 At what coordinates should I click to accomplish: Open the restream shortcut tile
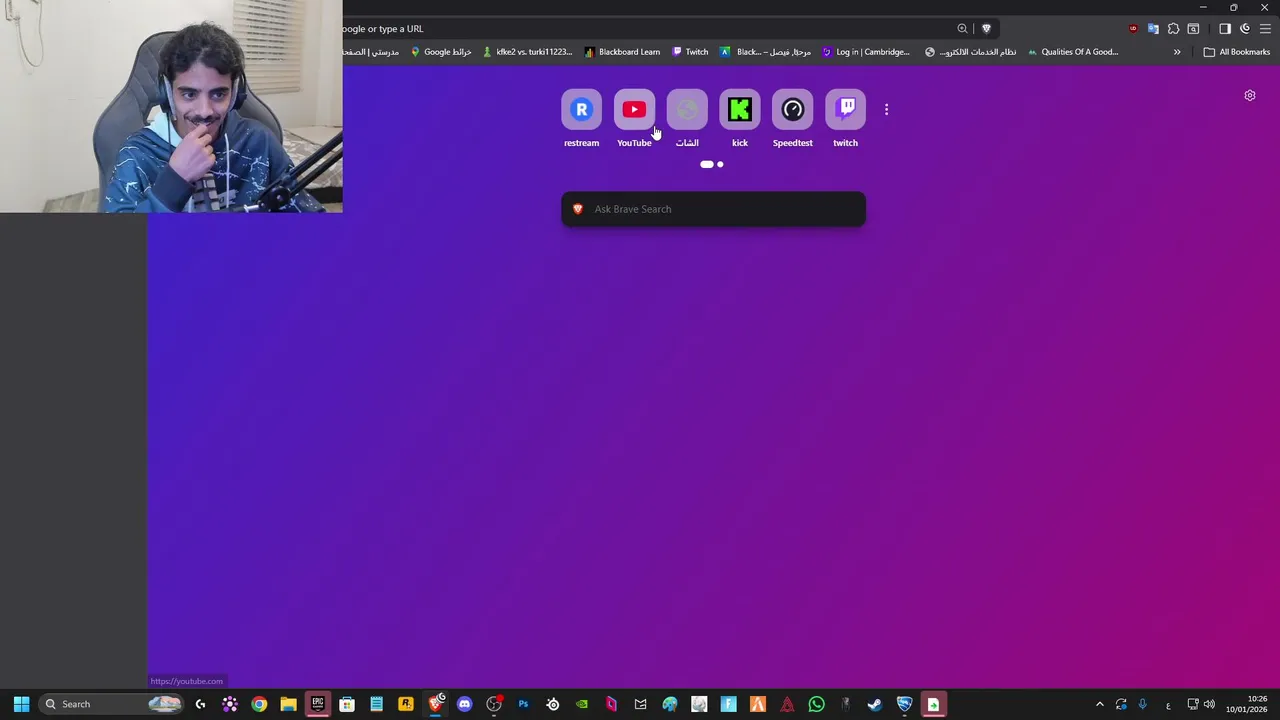pos(581,110)
